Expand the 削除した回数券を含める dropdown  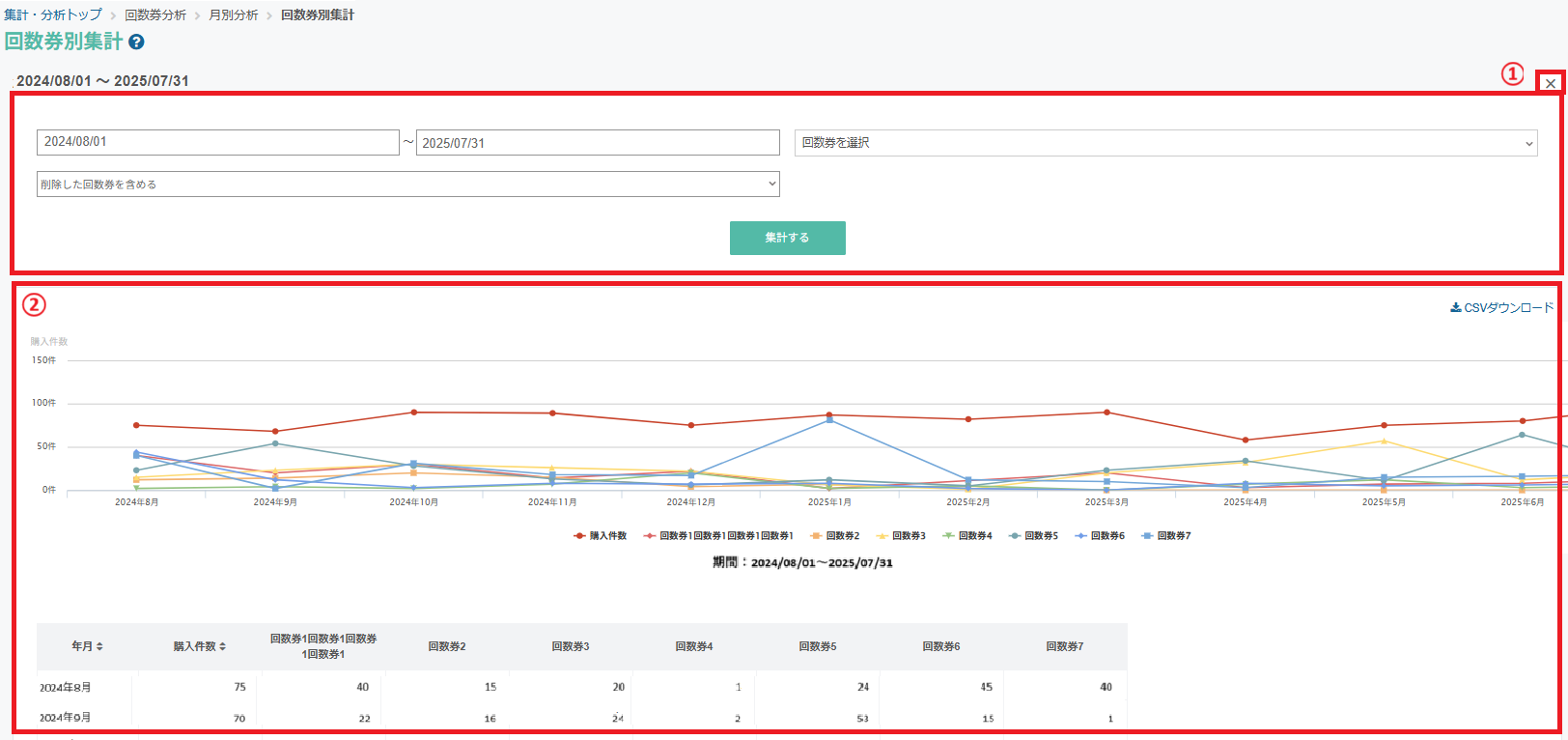click(408, 185)
